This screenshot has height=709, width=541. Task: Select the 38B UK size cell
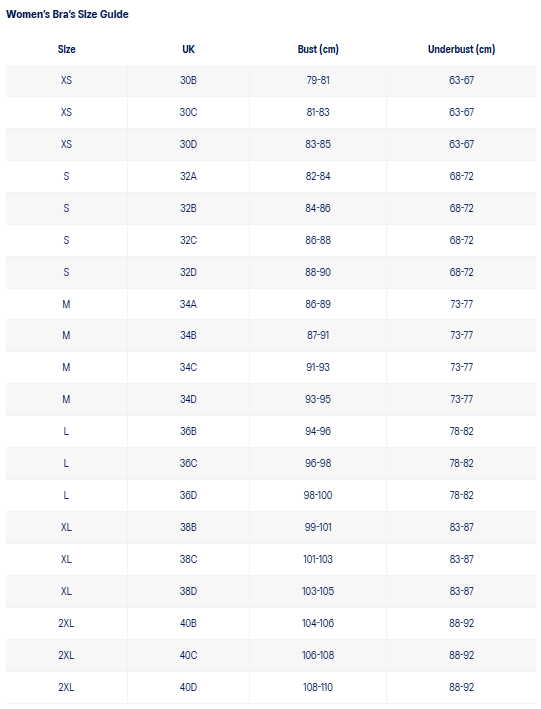tap(188, 528)
